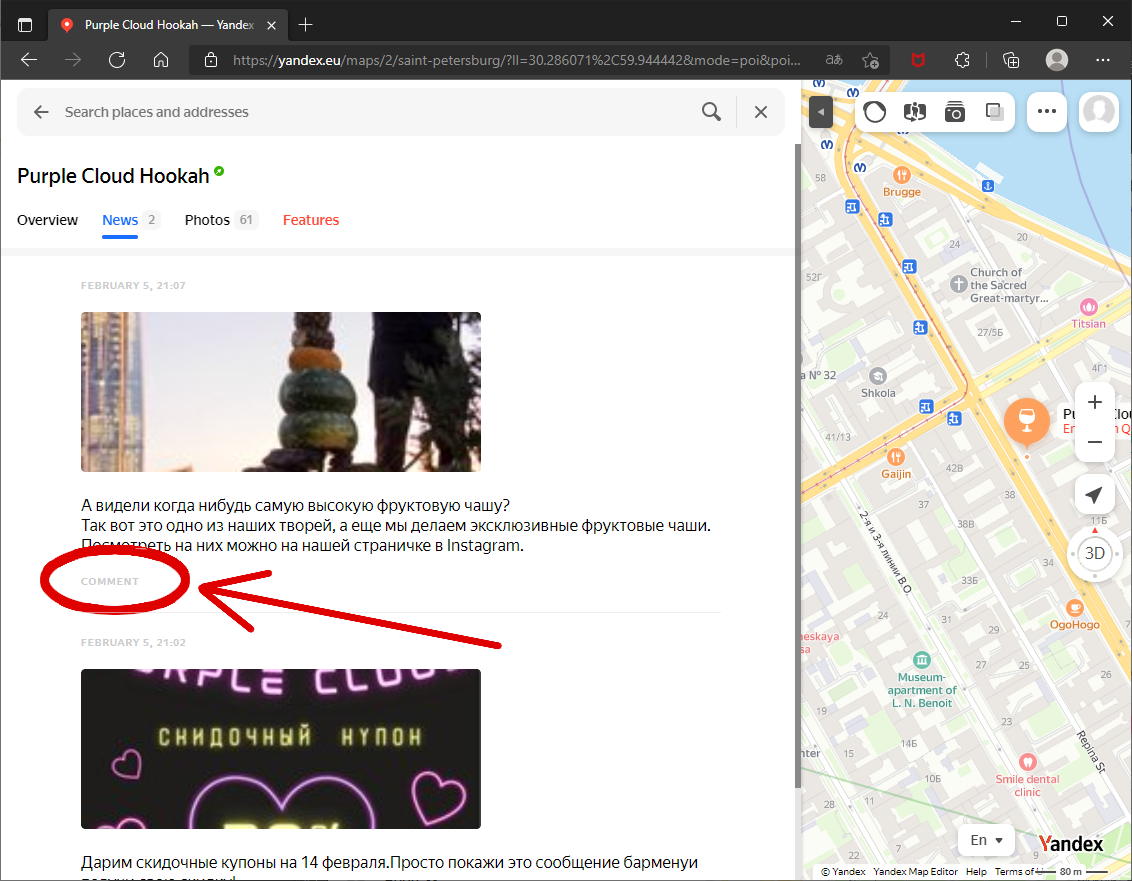Open browser collections icon
The height and width of the screenshot is (881, 1132).
click(1011, 60)
